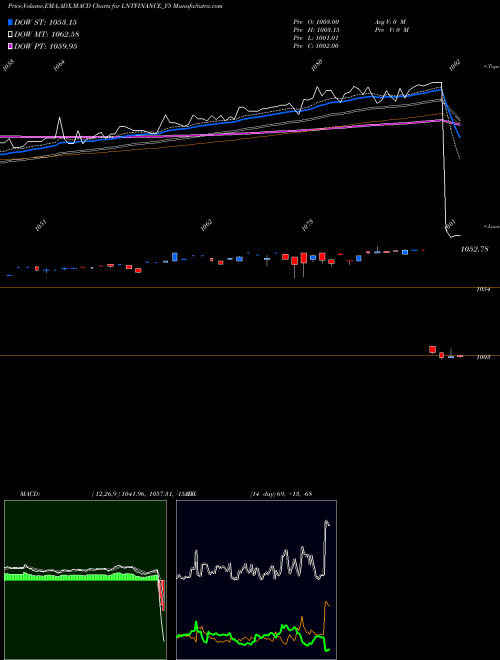
Task: Select the 'DOW ST: 1053.15' legend text
Action: (45, 22)
